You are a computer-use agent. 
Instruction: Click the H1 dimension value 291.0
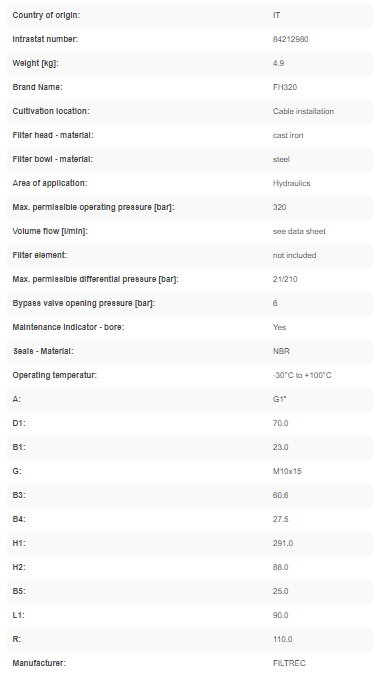(x=283, y=543)
